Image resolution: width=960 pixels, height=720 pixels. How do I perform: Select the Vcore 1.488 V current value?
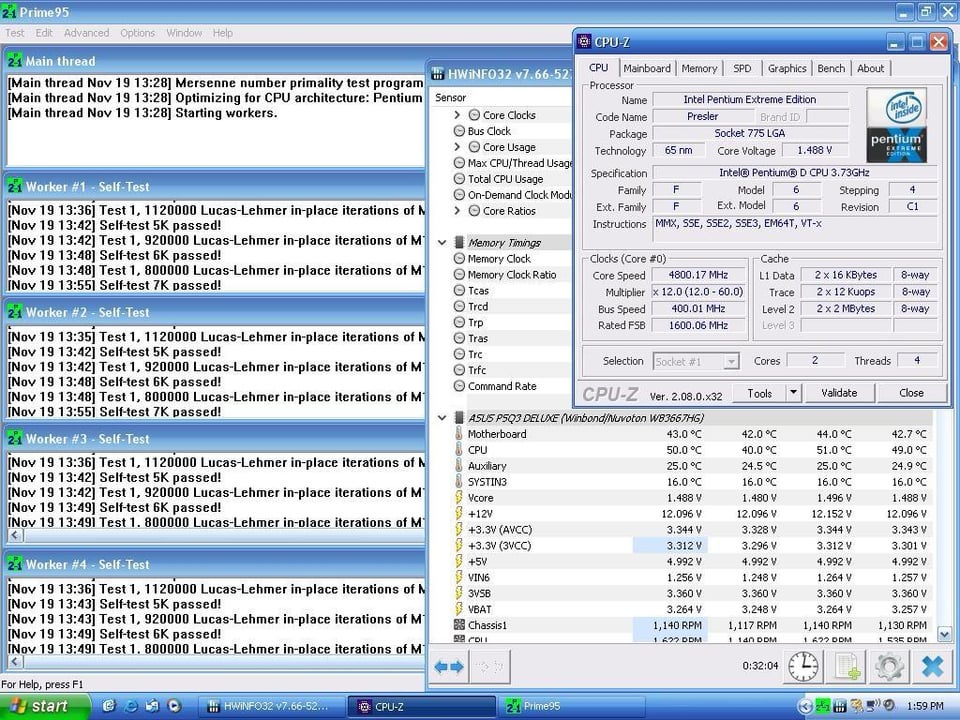684,498
